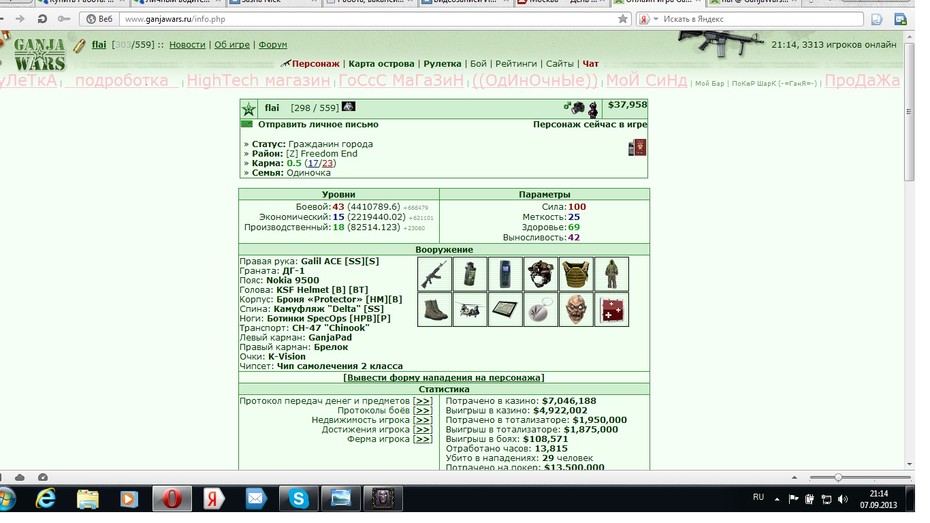
Task: Open the Yandex search engine dropdown
Action: (656, 19)
